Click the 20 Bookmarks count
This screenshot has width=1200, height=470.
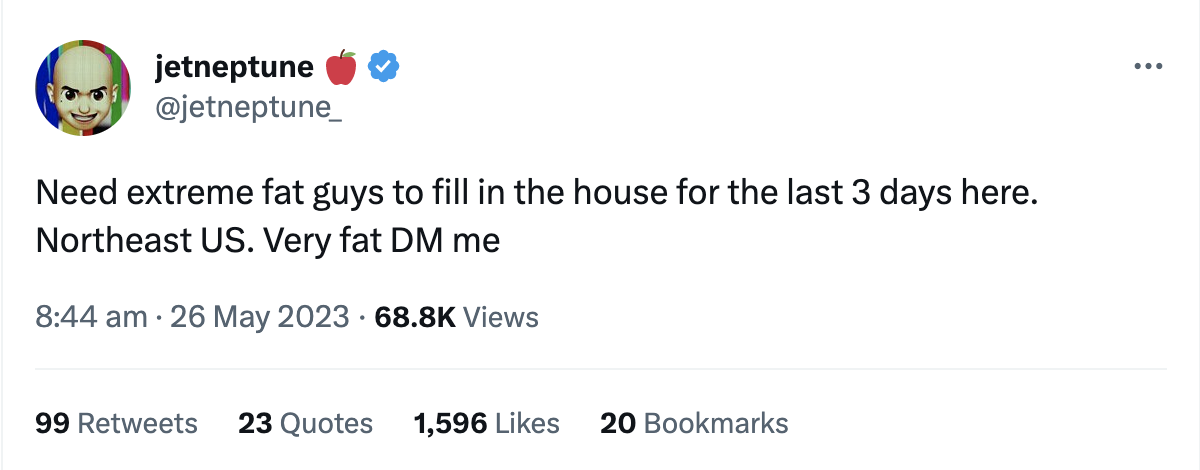coord(694,423)
